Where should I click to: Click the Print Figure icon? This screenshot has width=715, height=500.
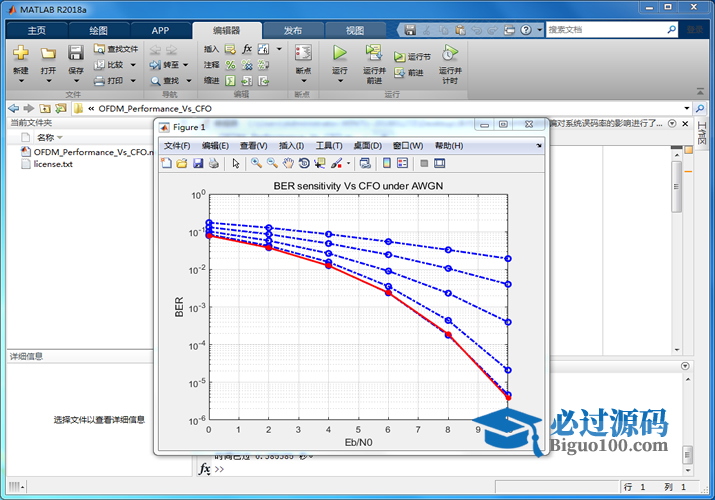213,163
